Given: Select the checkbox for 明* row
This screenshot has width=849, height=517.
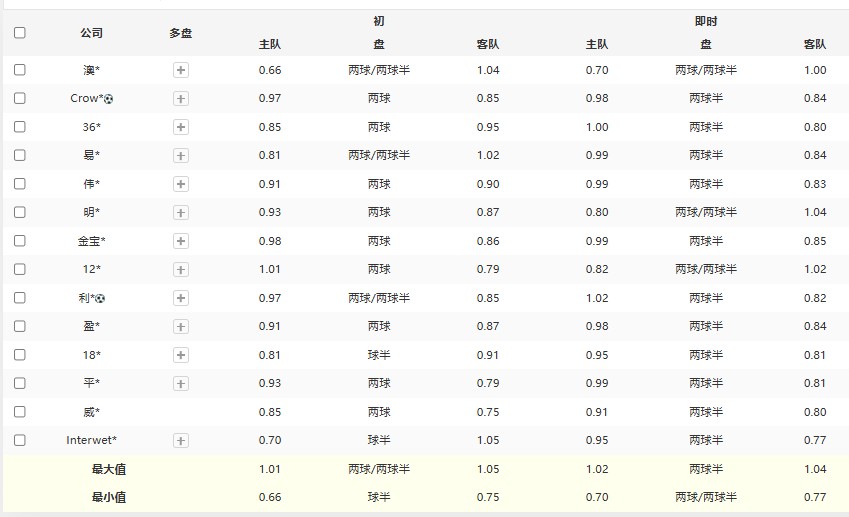Looking at the screenshot, I should pyautogui.click(x=20, y=213).
